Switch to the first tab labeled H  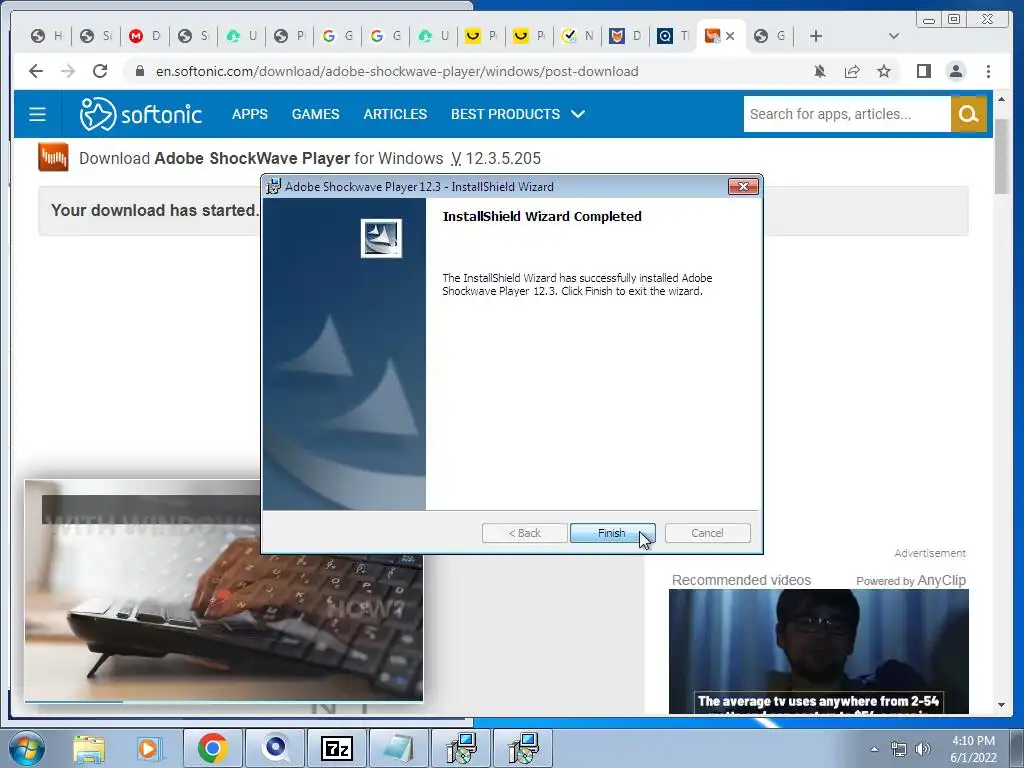47,36
